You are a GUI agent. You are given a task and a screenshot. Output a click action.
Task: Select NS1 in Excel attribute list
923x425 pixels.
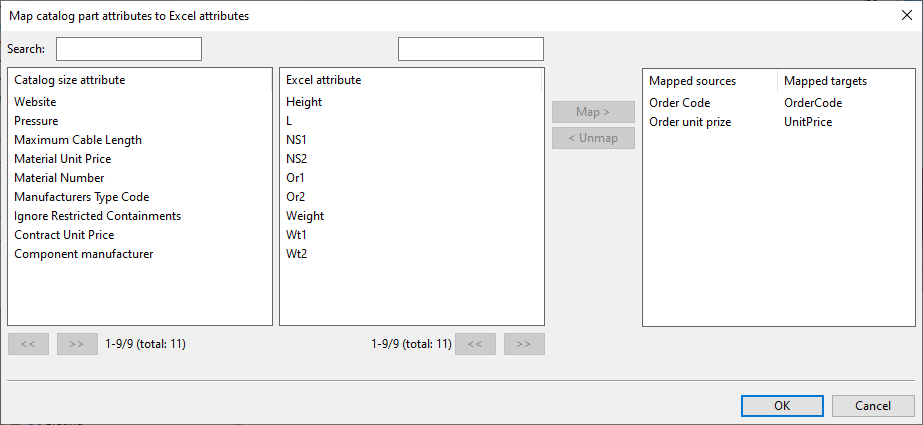pos(298,140)
